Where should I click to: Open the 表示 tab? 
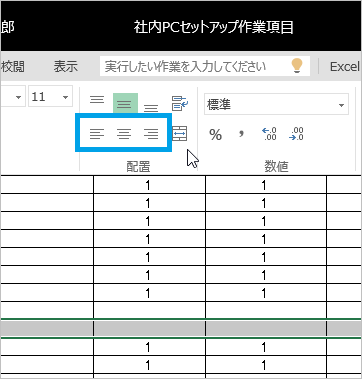tap(66, 67)
